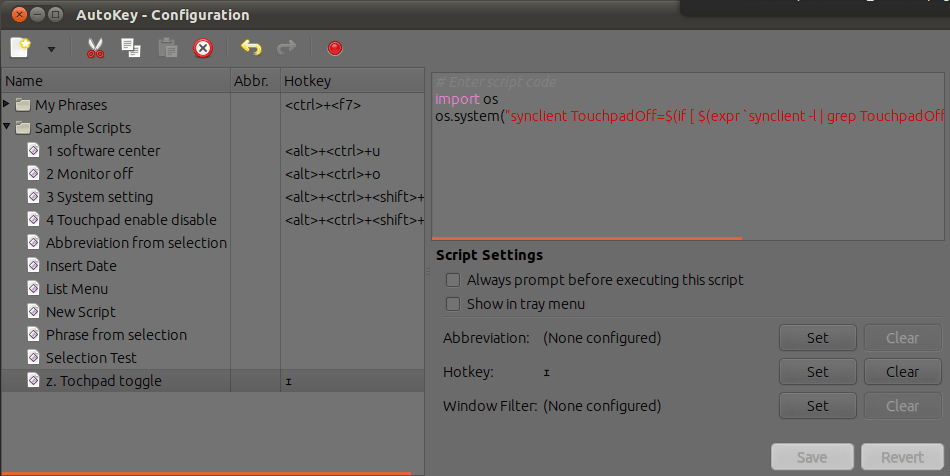Click the <ctrl>+<f7> hotkey cell
Screen dimensions: 950x476
[x=323, y=105]
